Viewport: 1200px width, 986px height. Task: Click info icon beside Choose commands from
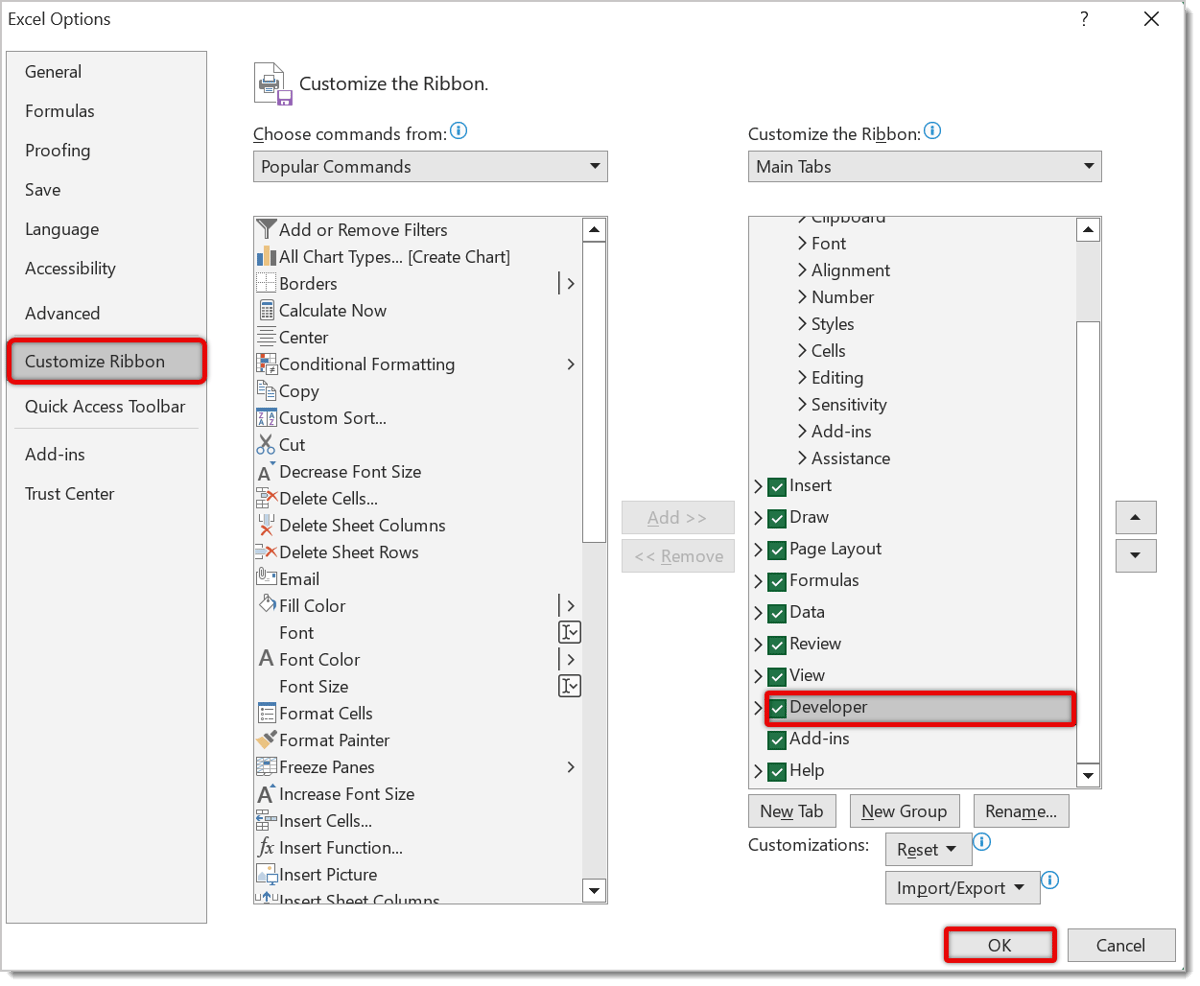(x=459, y=131)
